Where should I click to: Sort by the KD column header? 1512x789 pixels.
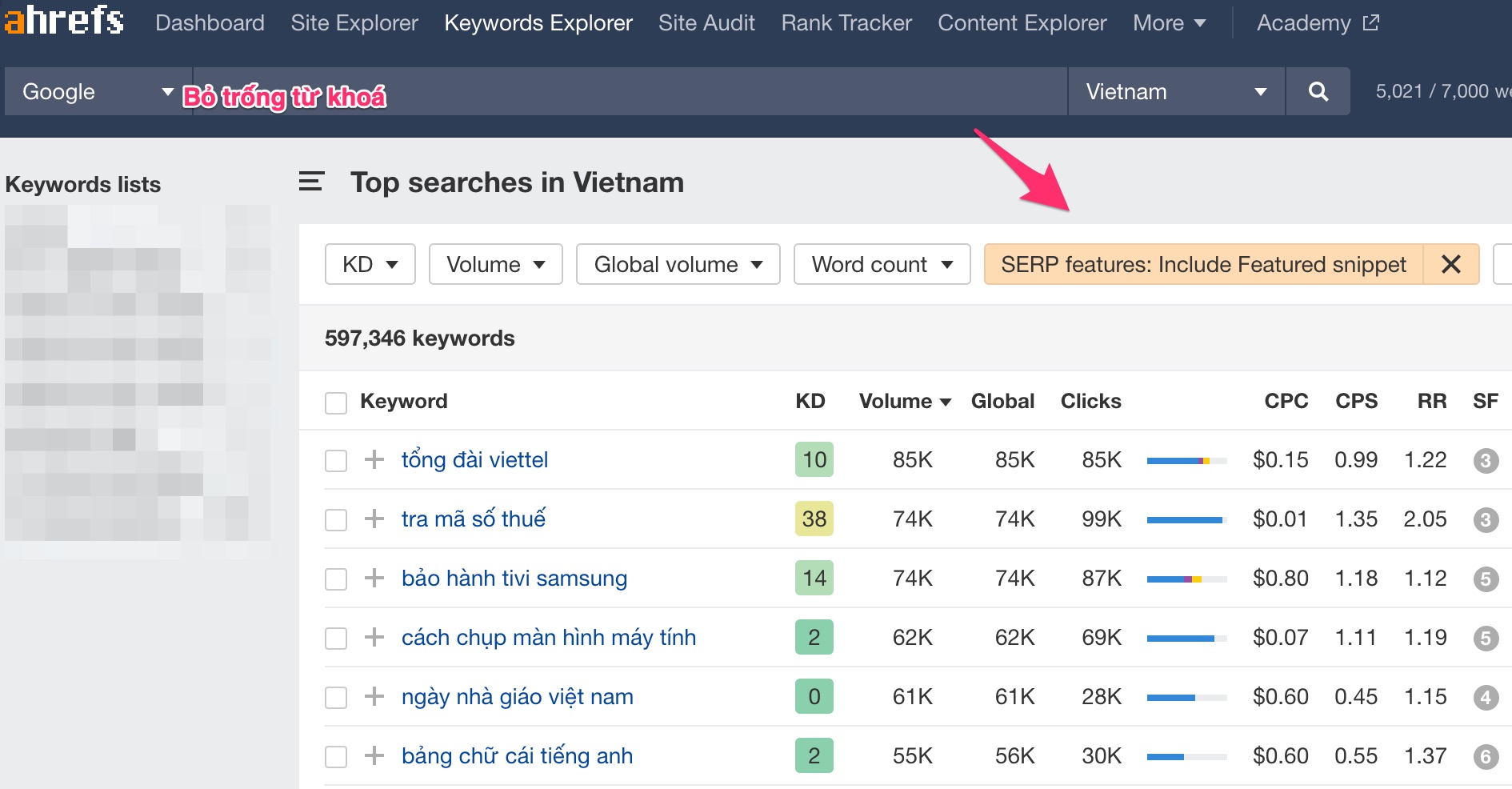point(810,401)
